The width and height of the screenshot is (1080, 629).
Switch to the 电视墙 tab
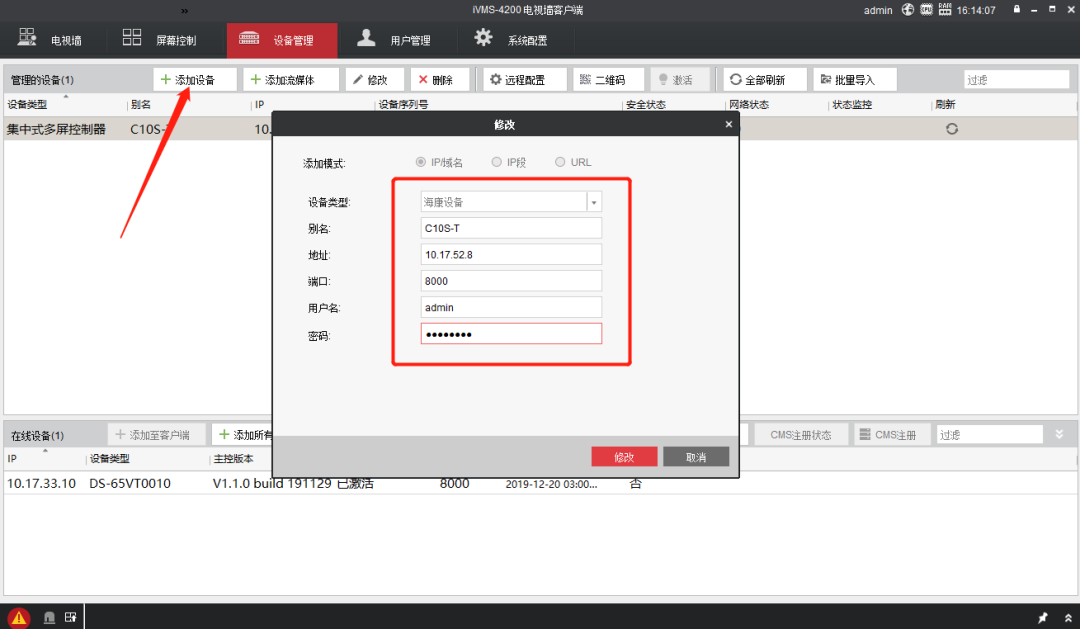(x=52, y=40)
